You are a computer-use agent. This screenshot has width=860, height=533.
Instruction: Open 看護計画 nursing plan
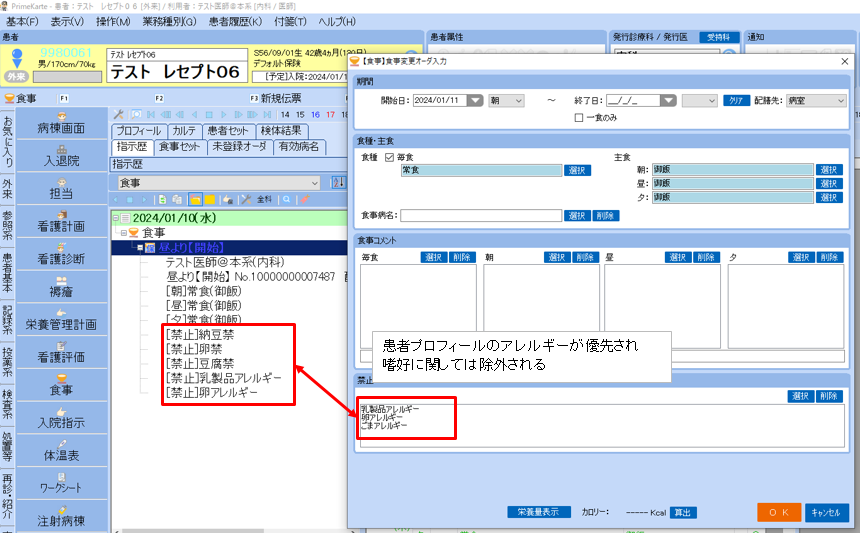61,221
